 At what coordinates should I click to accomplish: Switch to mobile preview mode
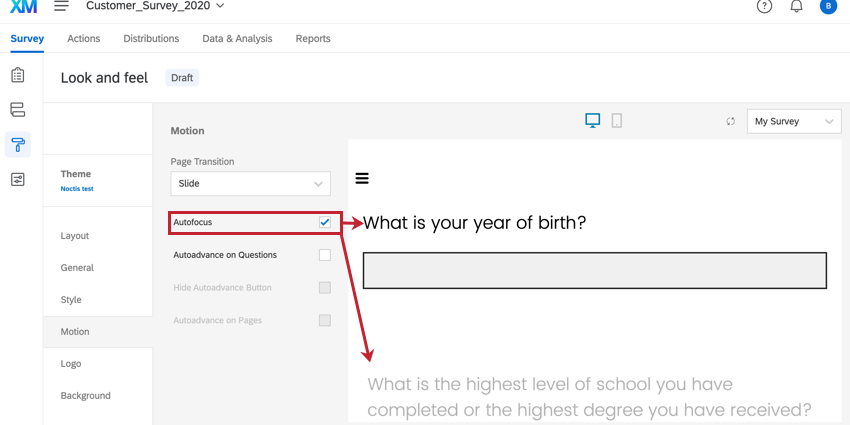pyautogui.click(x=617, y=121)
